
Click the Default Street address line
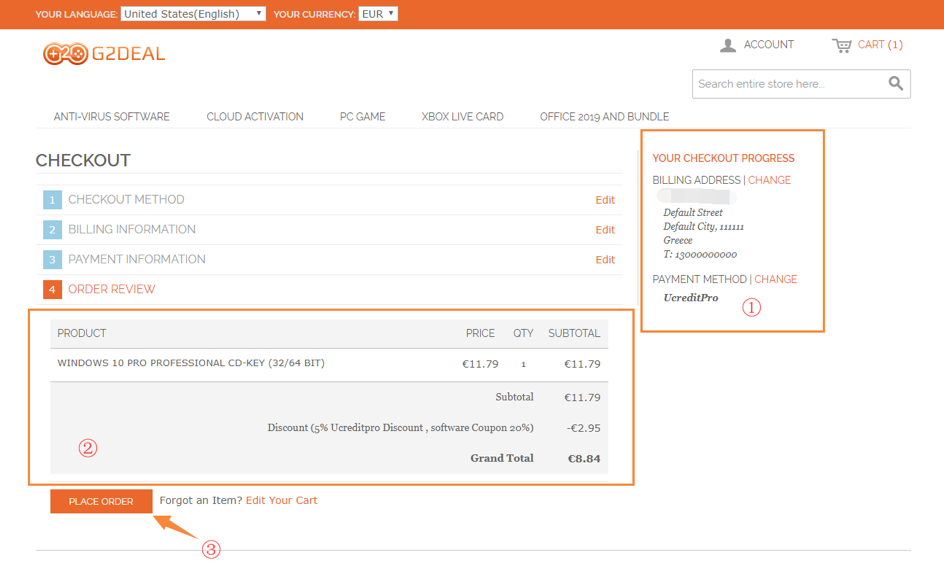(692, 213)
